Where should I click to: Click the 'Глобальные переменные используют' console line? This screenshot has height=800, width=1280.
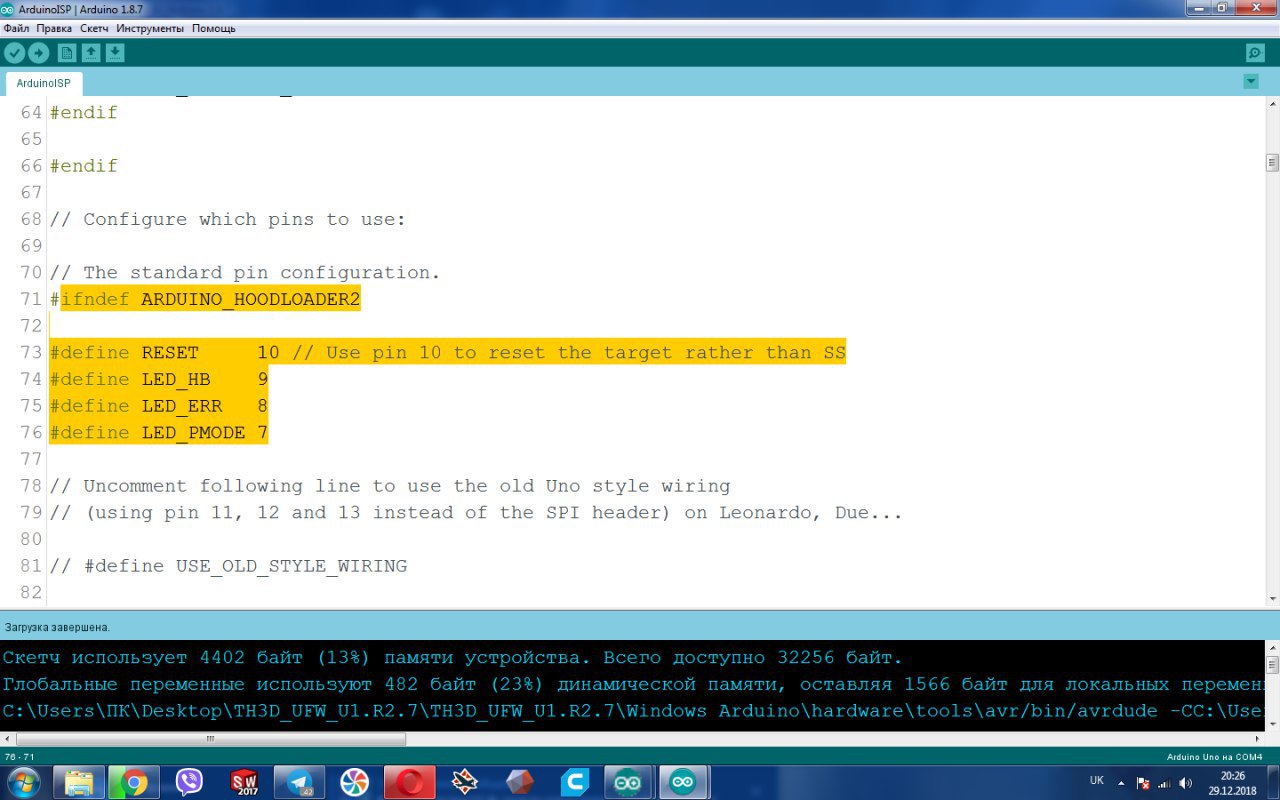coord(634,685)
